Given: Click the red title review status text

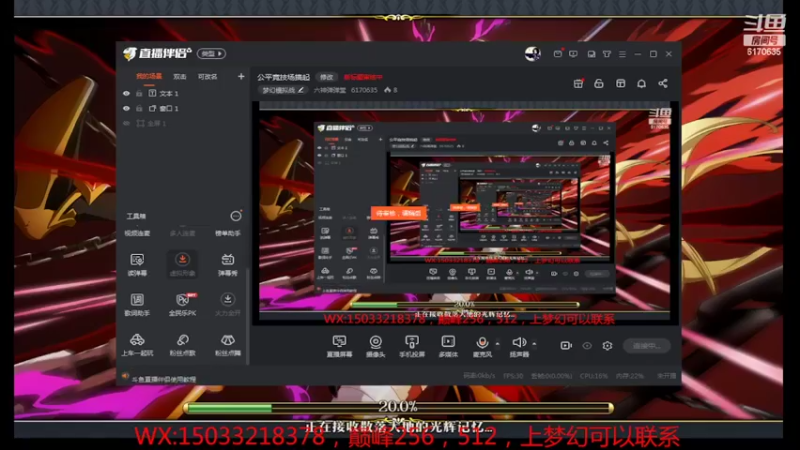Looking at the screenshot, I should (x=363, y=77).
